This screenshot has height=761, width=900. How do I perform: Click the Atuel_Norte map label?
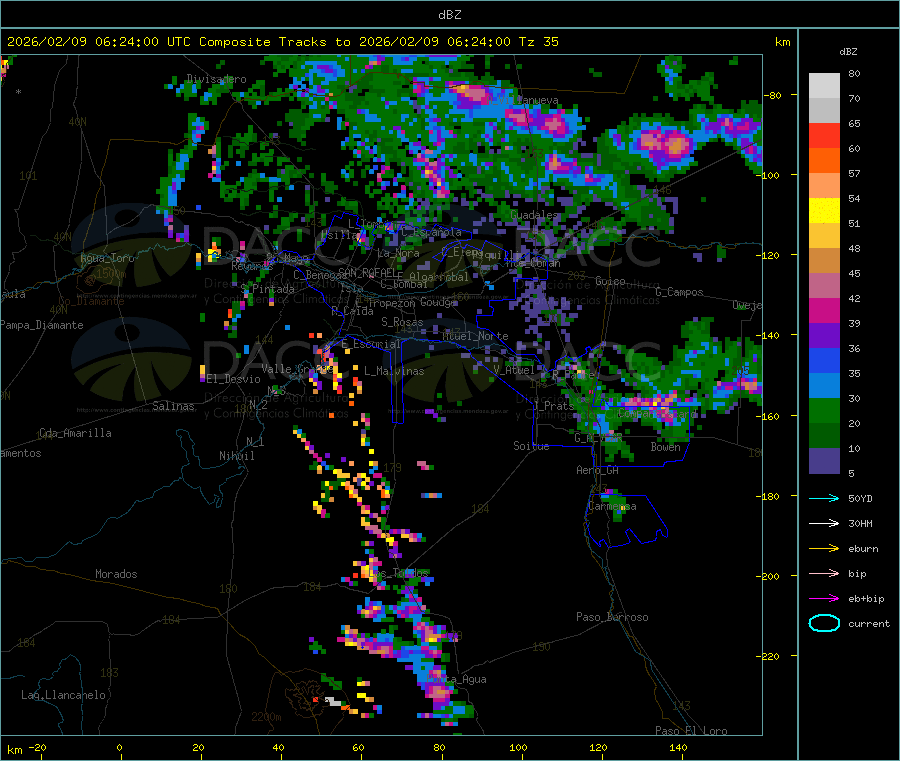click(x=475, y=336)
